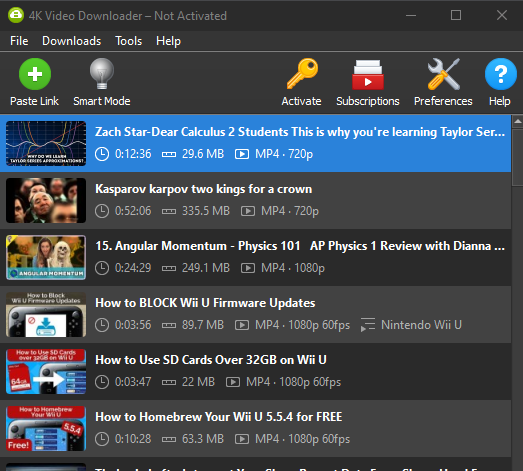Click title 'Kasparov karpov two kings for a crown'

coord(203,189)
